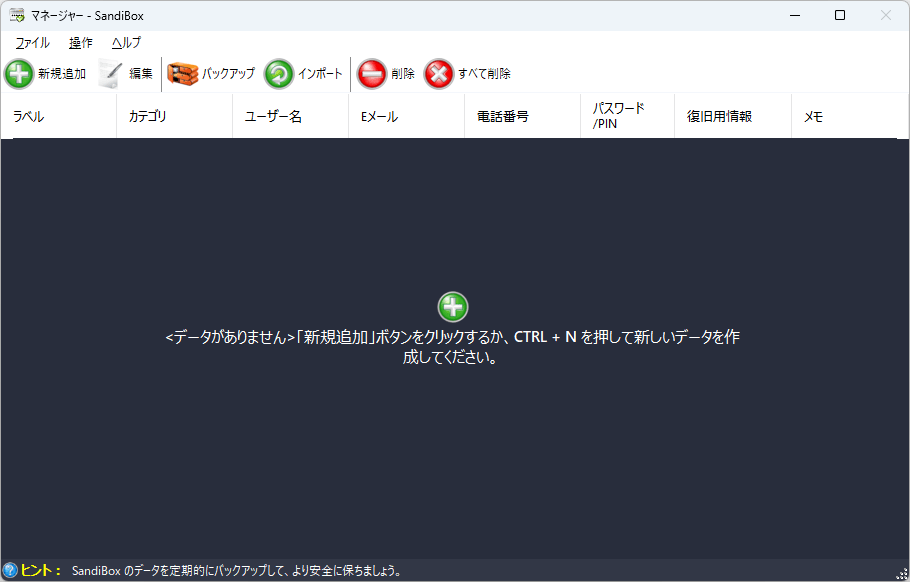This screenshot has width=910, height=582.
Task: Click the red 削除 minus icon
Action: coord(371,74)
